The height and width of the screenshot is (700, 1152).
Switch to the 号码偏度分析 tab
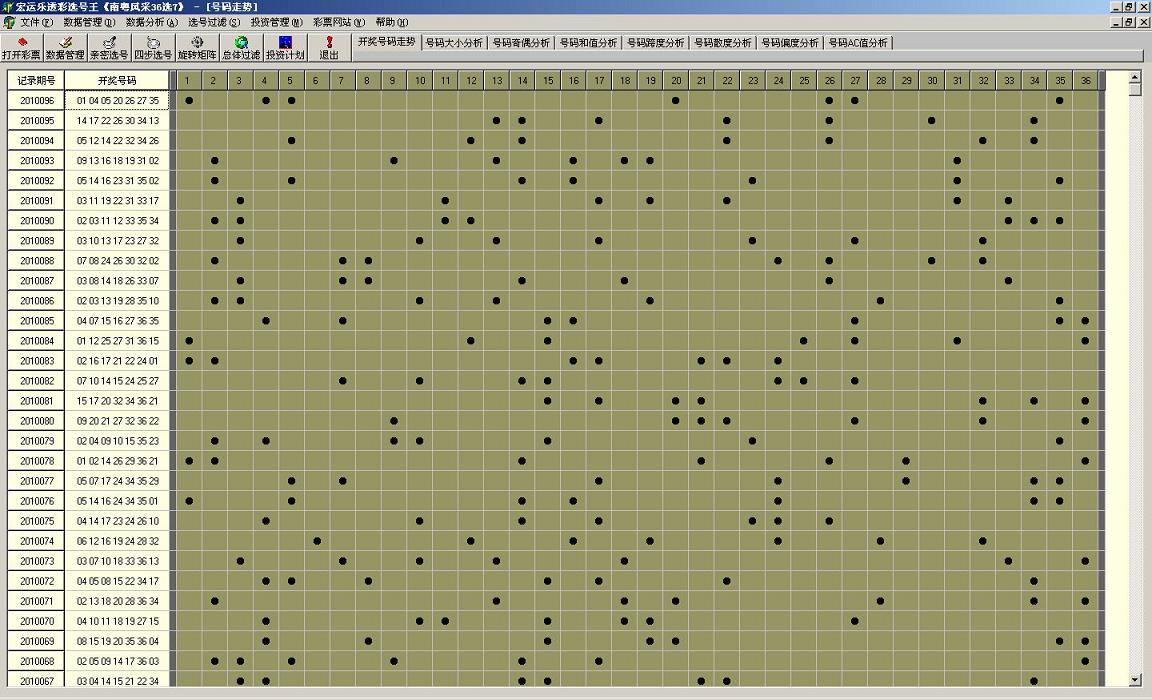[x=790, y=43]
